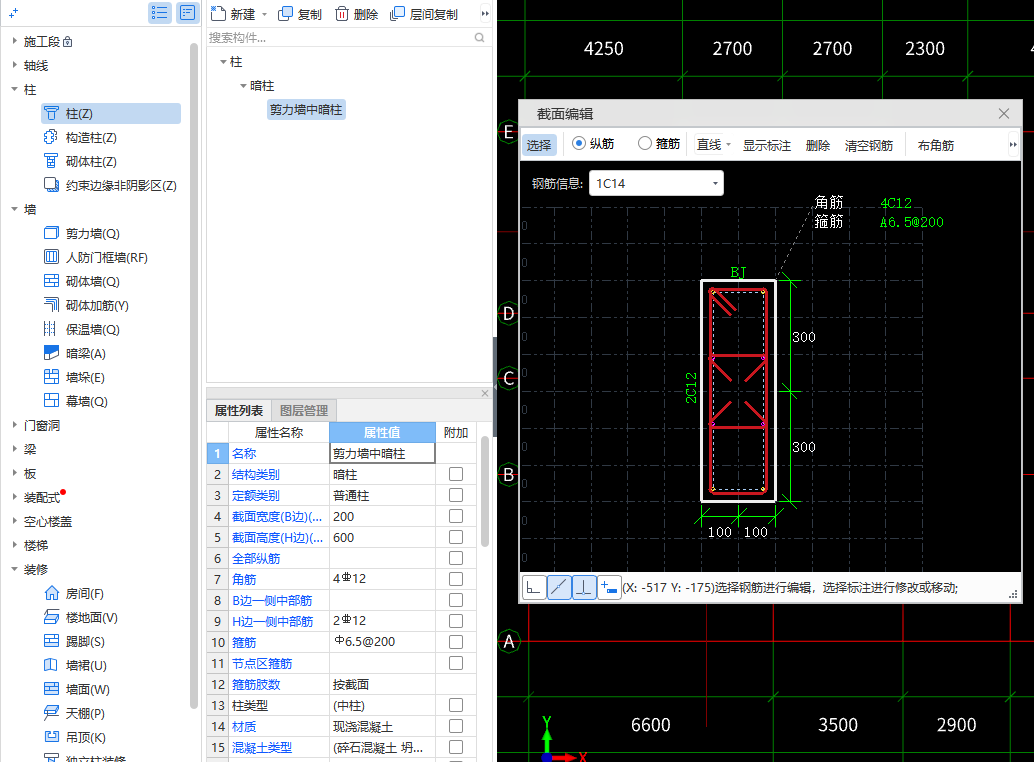This screenshot has height=762, width=1034.
Task: Click 显示标注 in section editor toolbar
Action: pos(766,145)
